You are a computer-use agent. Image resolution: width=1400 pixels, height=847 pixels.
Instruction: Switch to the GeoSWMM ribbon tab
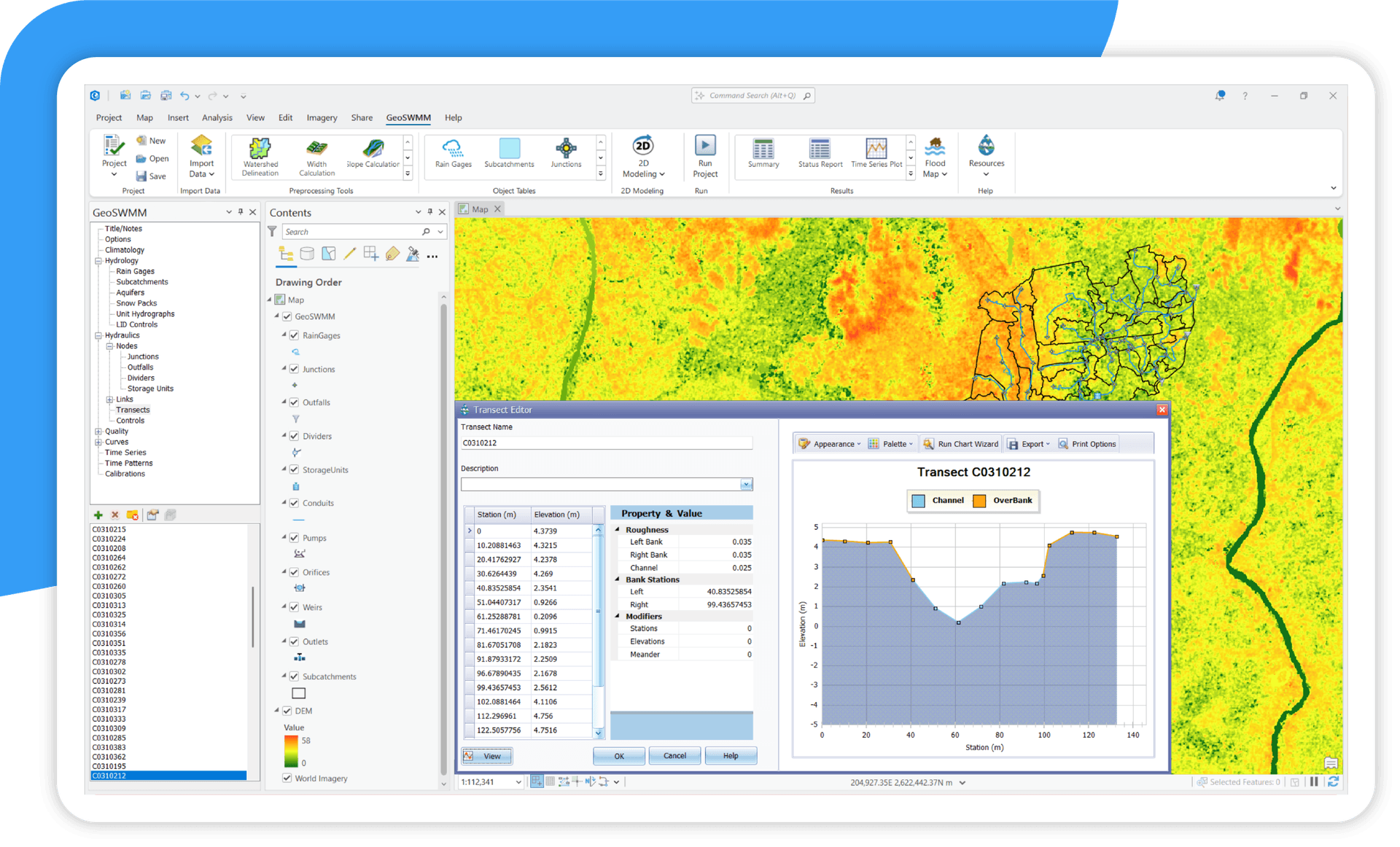408,117
